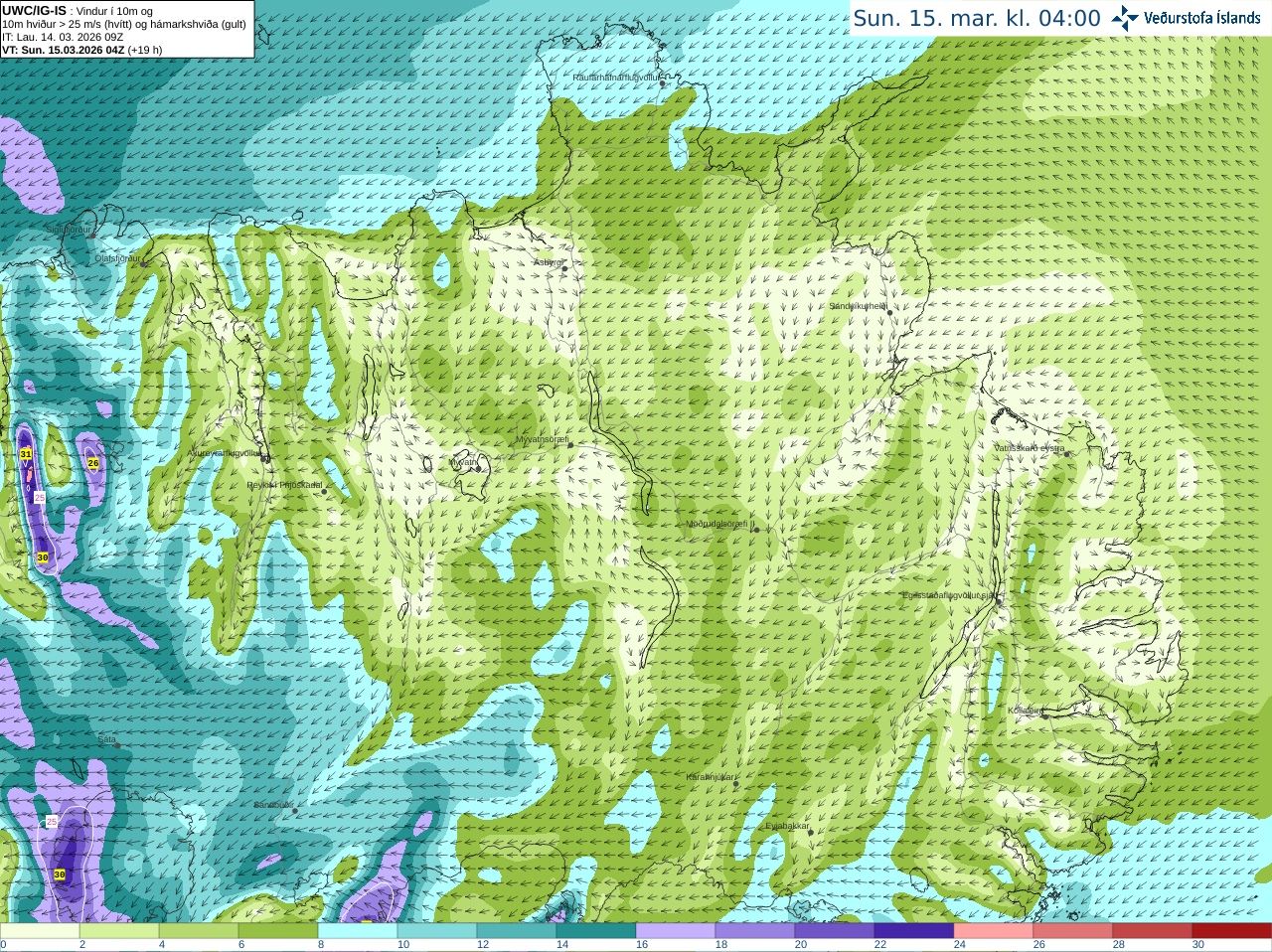The image size is (1272, 952).
Task: Click the UWC/IG-IS Vindur í 10m title line
Action: click(x=78, y=11)
